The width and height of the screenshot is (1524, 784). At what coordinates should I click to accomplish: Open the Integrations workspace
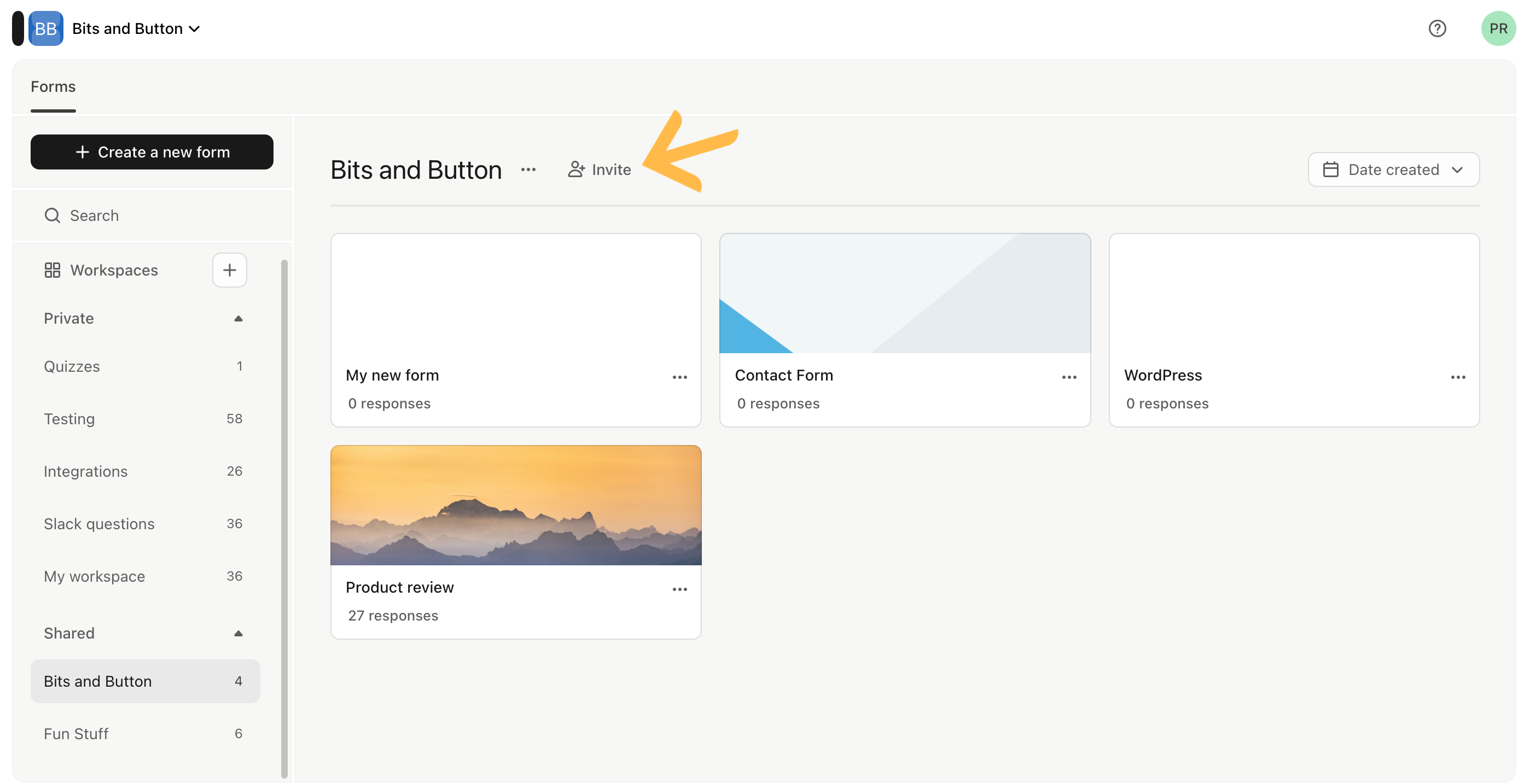[x=145, y=471]
